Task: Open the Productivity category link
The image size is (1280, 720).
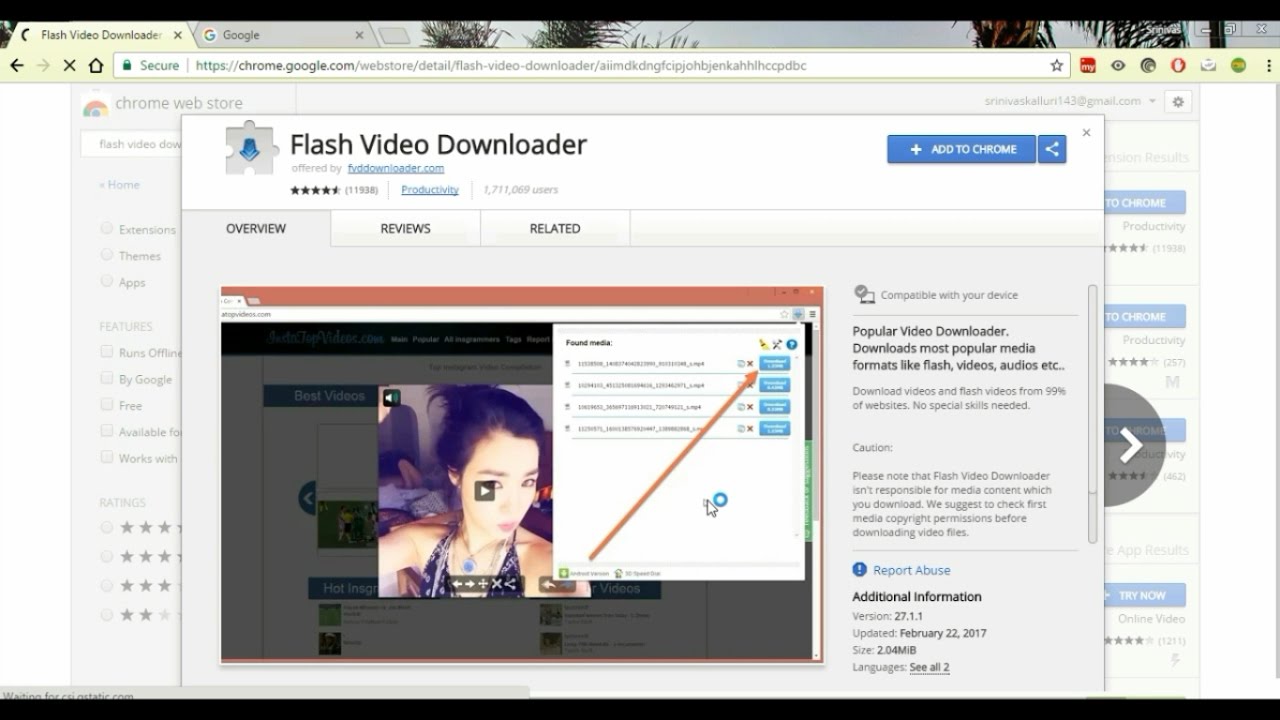Action: 430,189
